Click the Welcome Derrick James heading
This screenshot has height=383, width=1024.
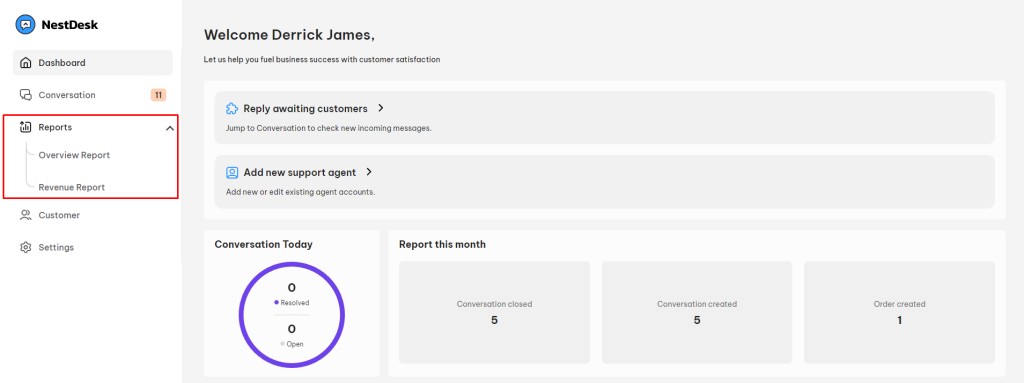click(x=289, y=35)
